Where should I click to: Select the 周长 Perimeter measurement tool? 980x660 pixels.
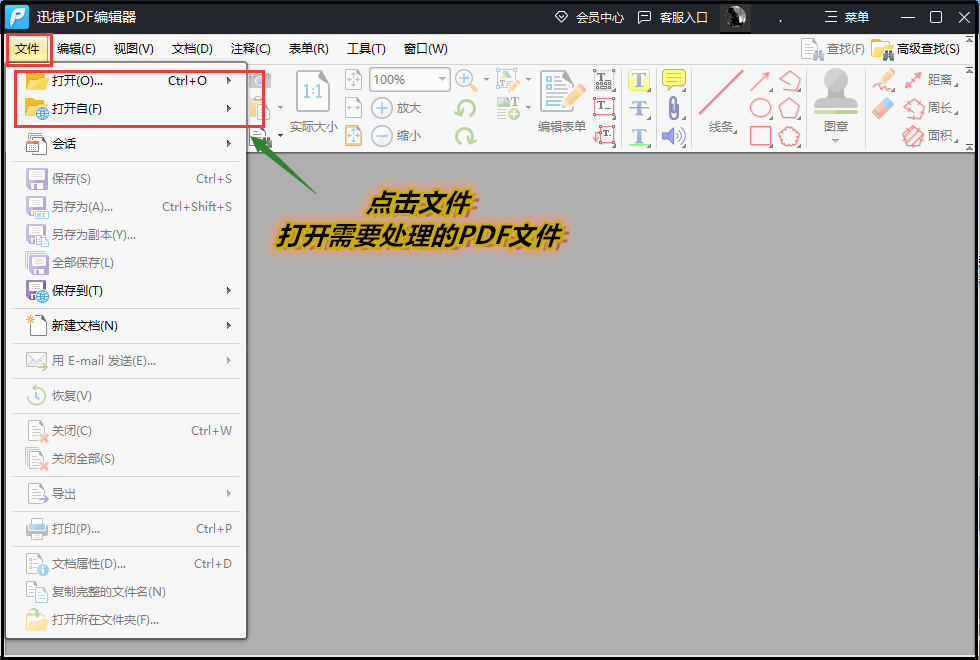(x=930, y=108)
